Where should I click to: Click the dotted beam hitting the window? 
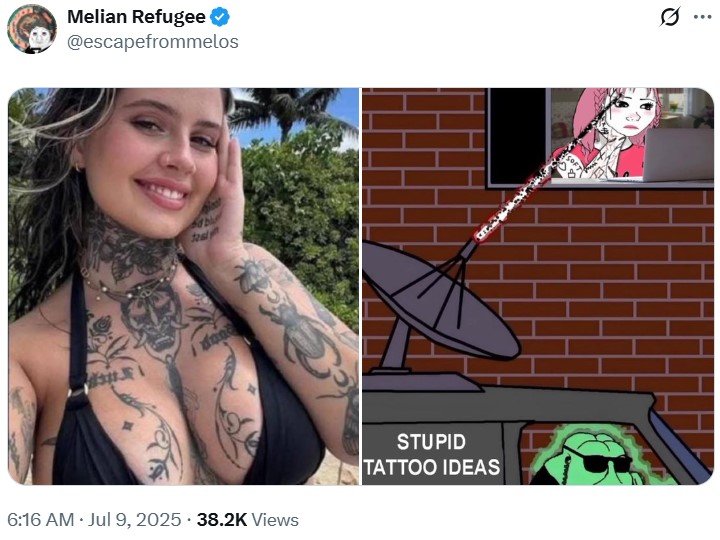pos(542,174)
